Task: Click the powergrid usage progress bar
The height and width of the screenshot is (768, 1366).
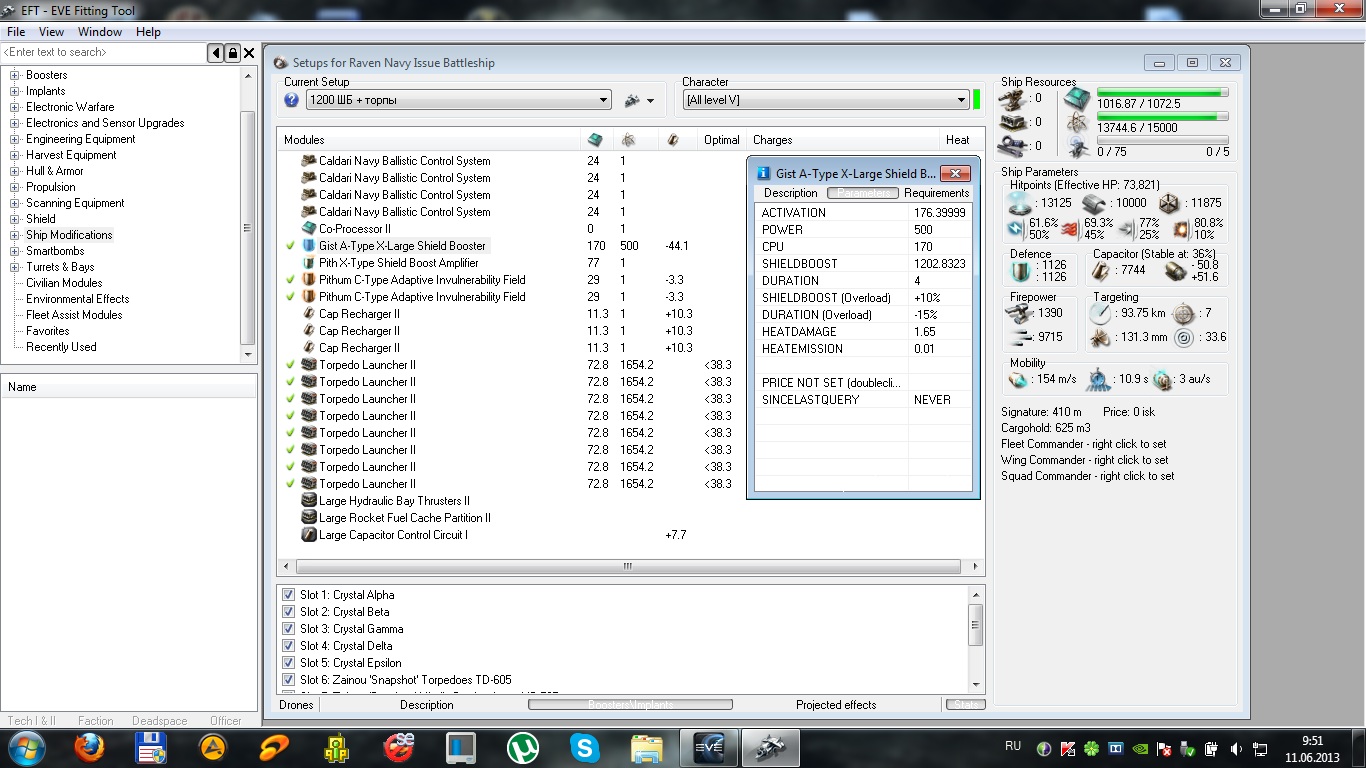Action: pos(1163,116)
